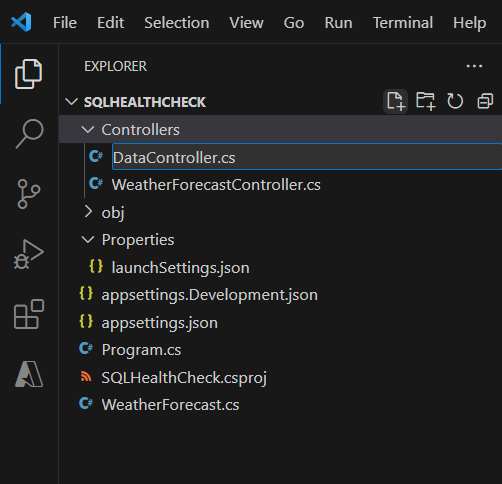Open the Explorer view in activity bar
The image size is (502, 484).
tap(28, 74)
